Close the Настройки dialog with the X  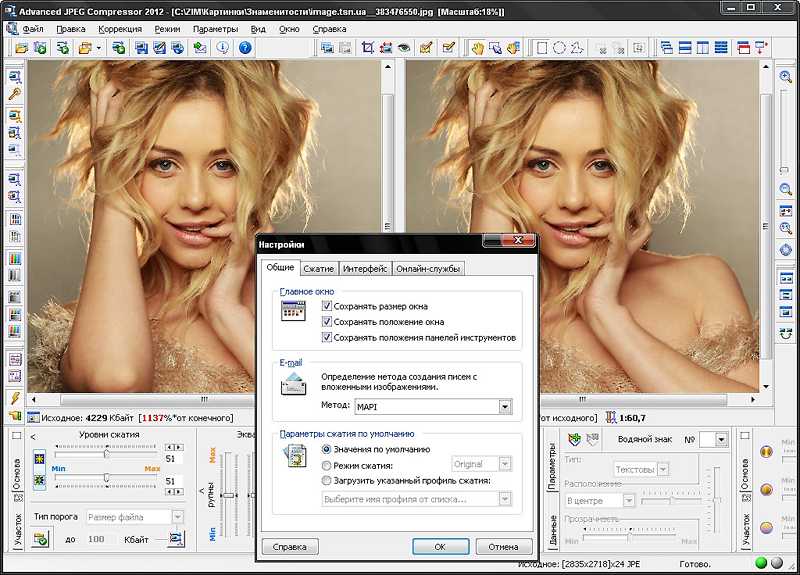(x=518, y=240)
